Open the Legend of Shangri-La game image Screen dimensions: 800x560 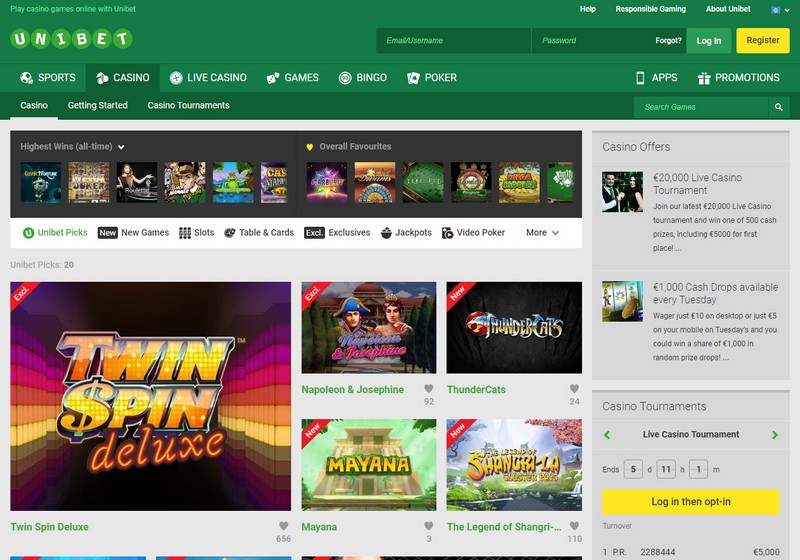pos(514,465)
